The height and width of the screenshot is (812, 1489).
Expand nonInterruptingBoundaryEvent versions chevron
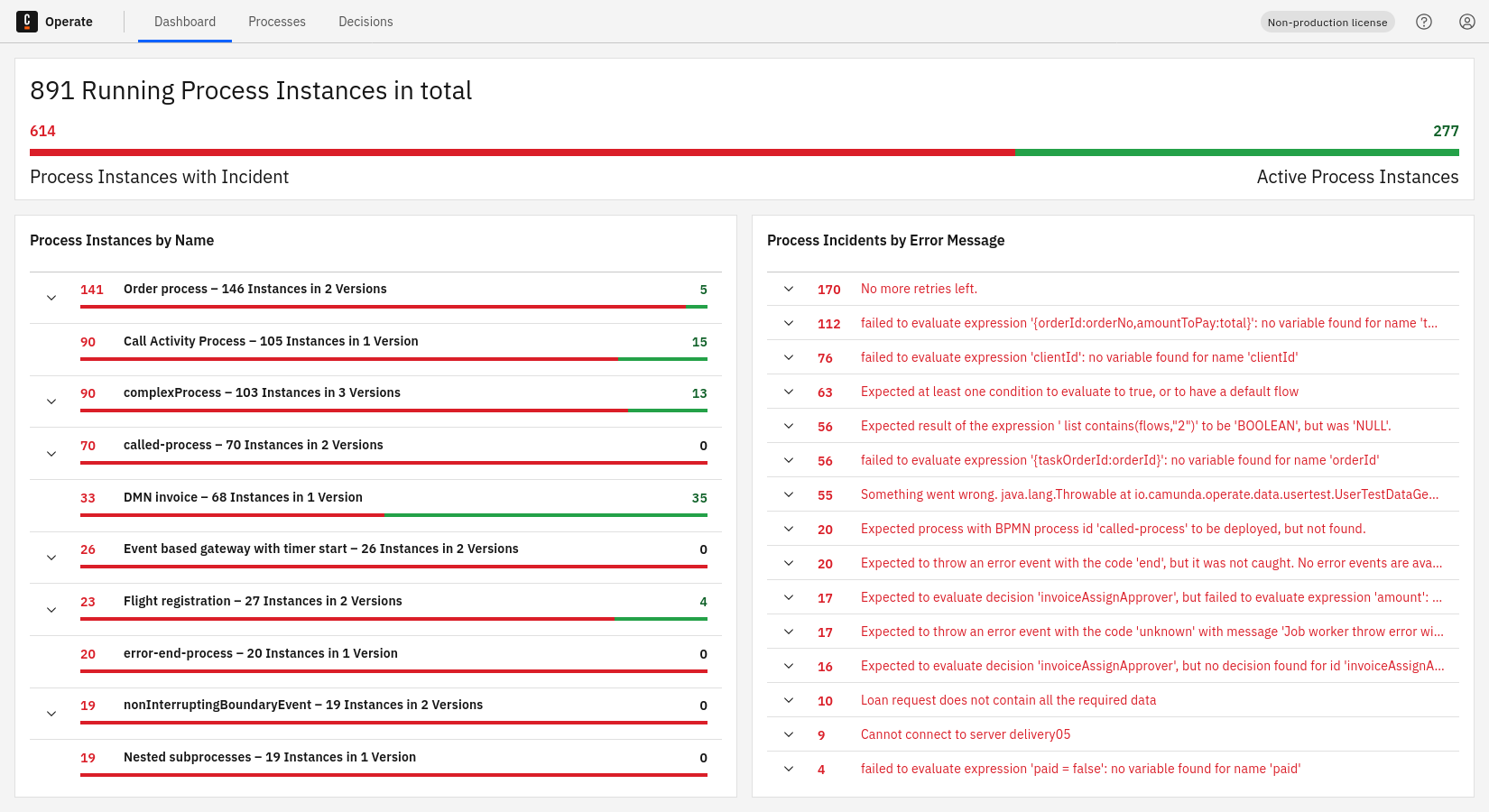pyautogui.click(x=51, y=714)
